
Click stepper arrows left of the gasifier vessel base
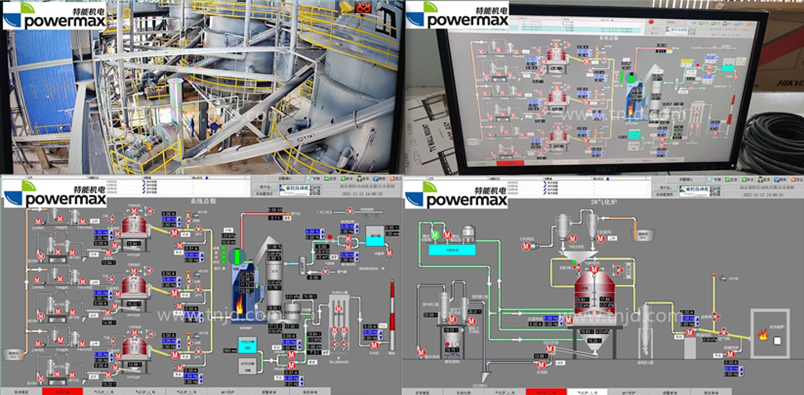tap(560, 320)
